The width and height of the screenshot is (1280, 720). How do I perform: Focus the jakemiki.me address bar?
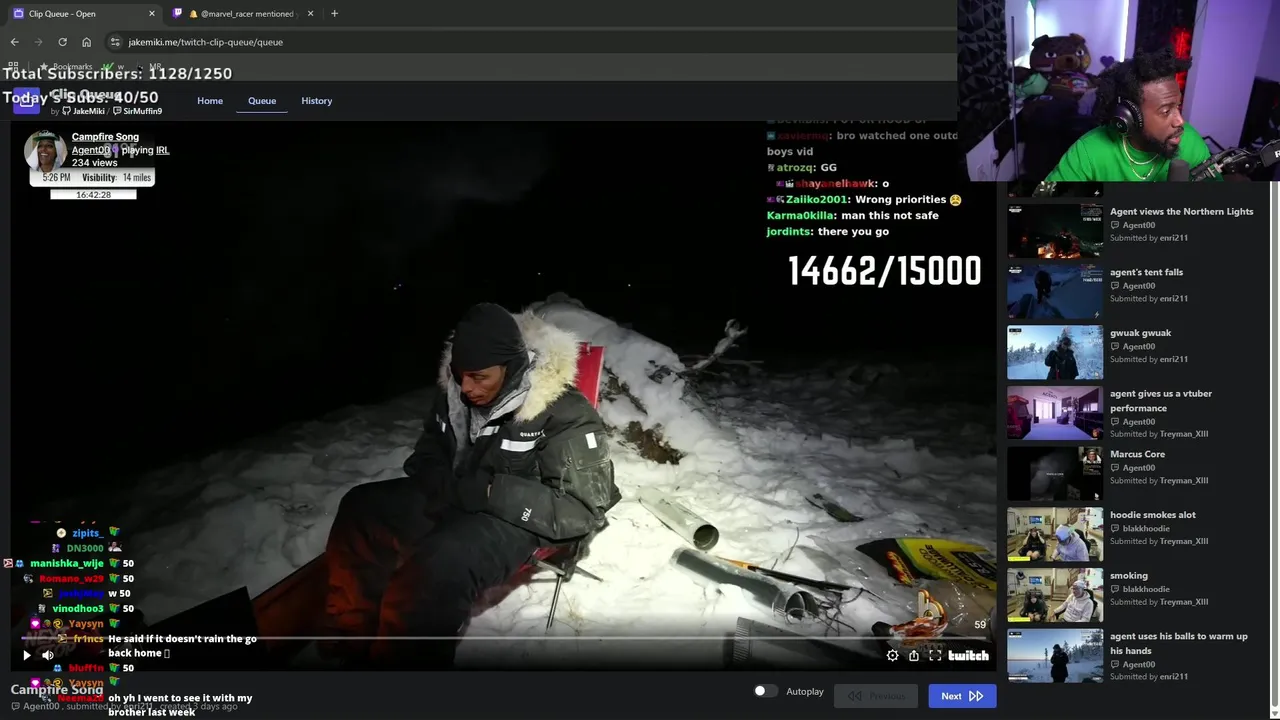tap(206, 42)
